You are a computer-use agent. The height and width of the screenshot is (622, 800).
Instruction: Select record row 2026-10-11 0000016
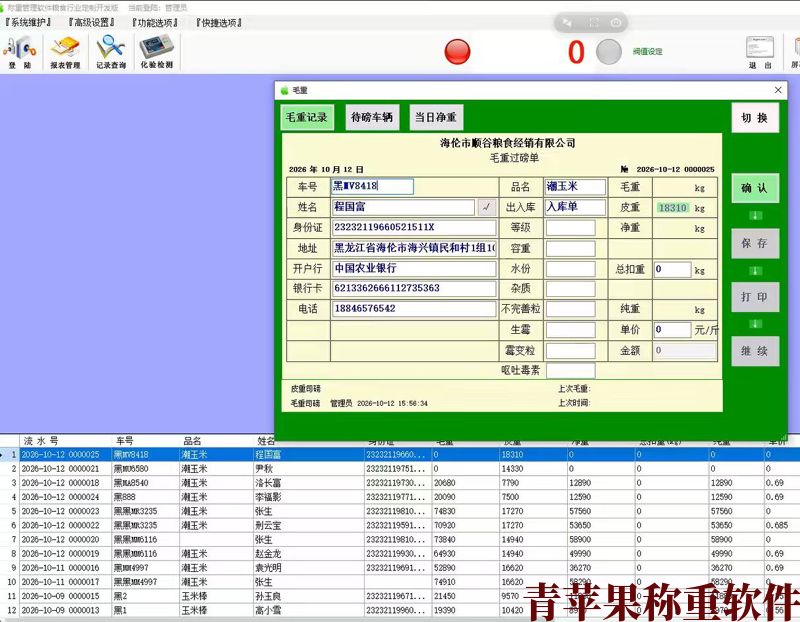(400, 568)
